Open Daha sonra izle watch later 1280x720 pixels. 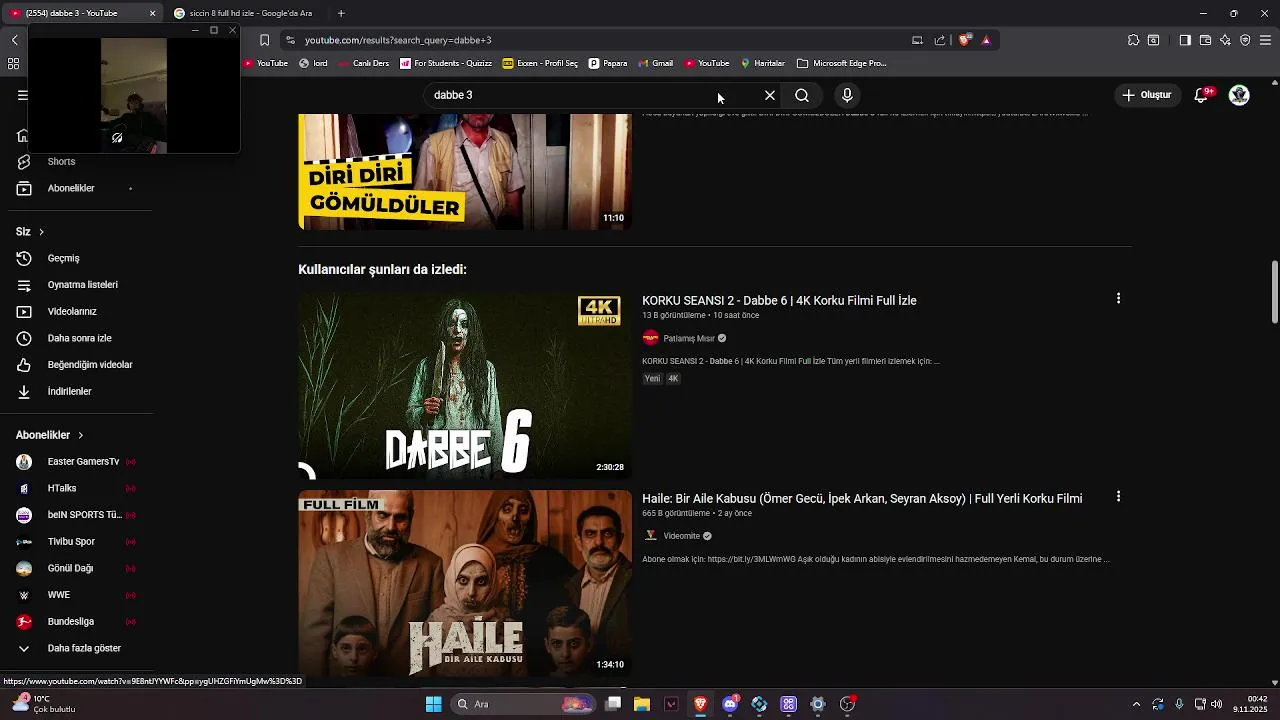pos(79,338)
